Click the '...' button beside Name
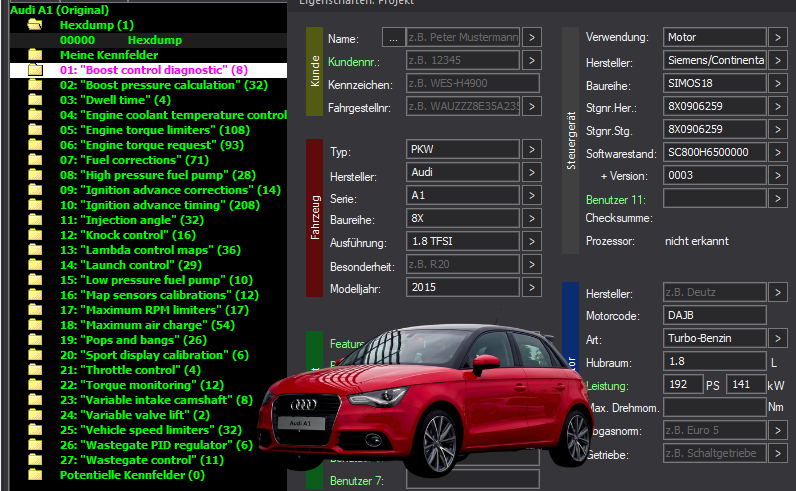The image size is (796, 491). [393, 37]
